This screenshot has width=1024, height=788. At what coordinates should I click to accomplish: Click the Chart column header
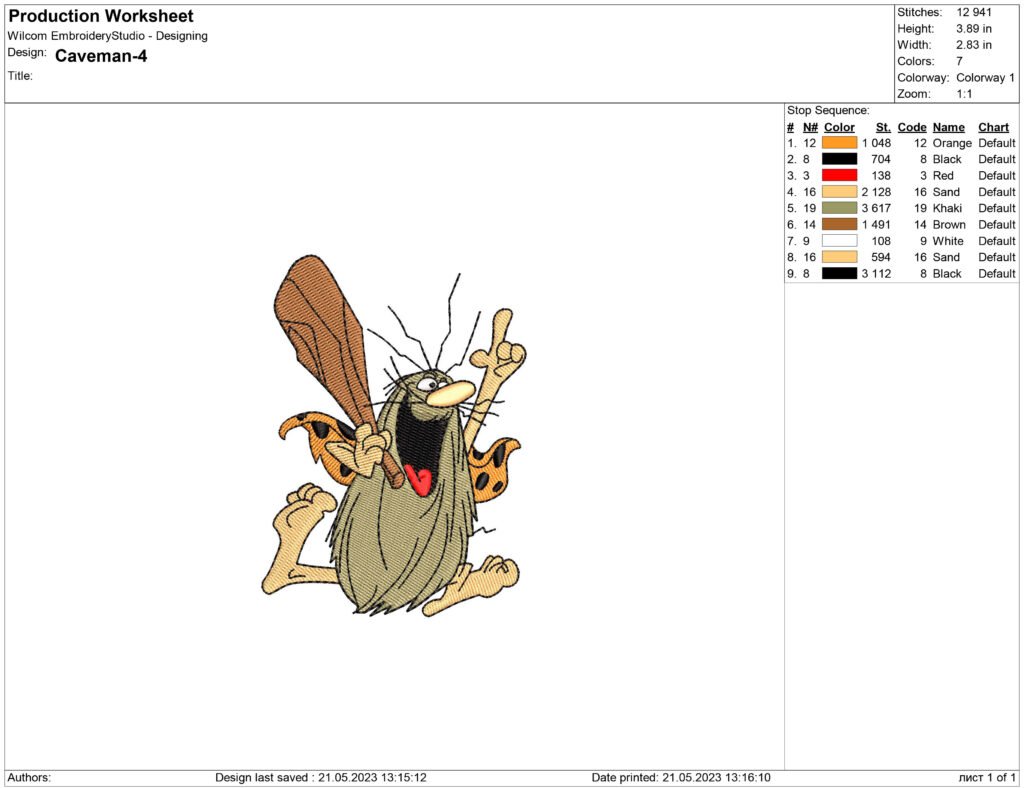pyautogui.click(x=993, y=127)
